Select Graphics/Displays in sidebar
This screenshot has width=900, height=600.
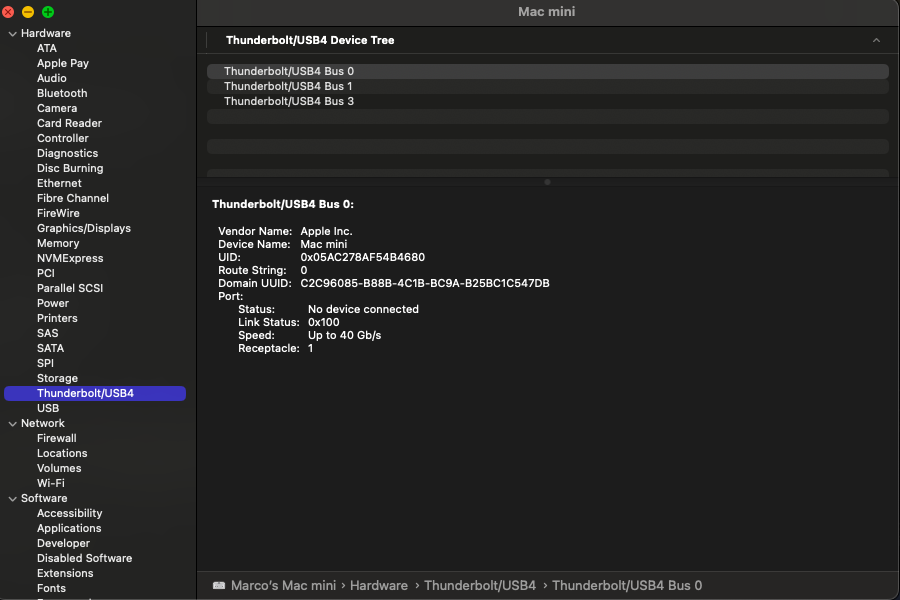click(x=84, y=228)
